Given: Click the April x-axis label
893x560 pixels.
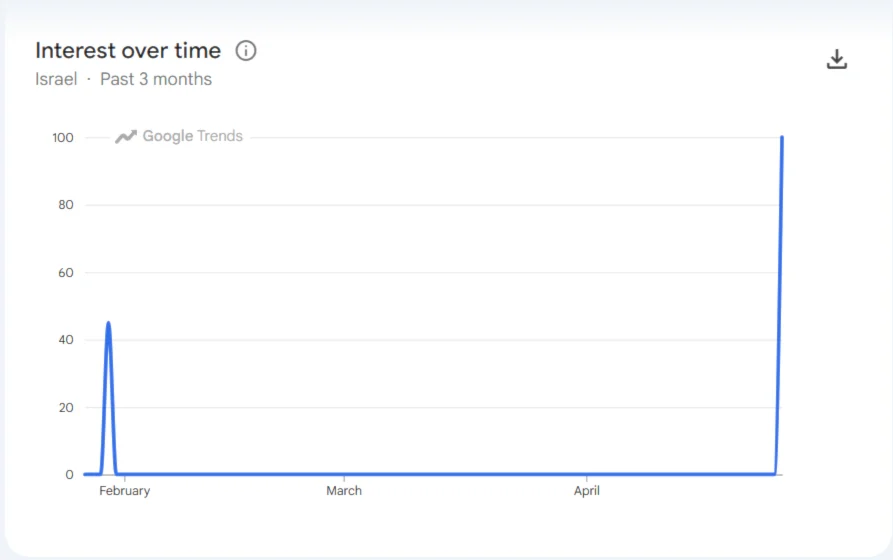Looking at the screenshot, I should (587, 491).
